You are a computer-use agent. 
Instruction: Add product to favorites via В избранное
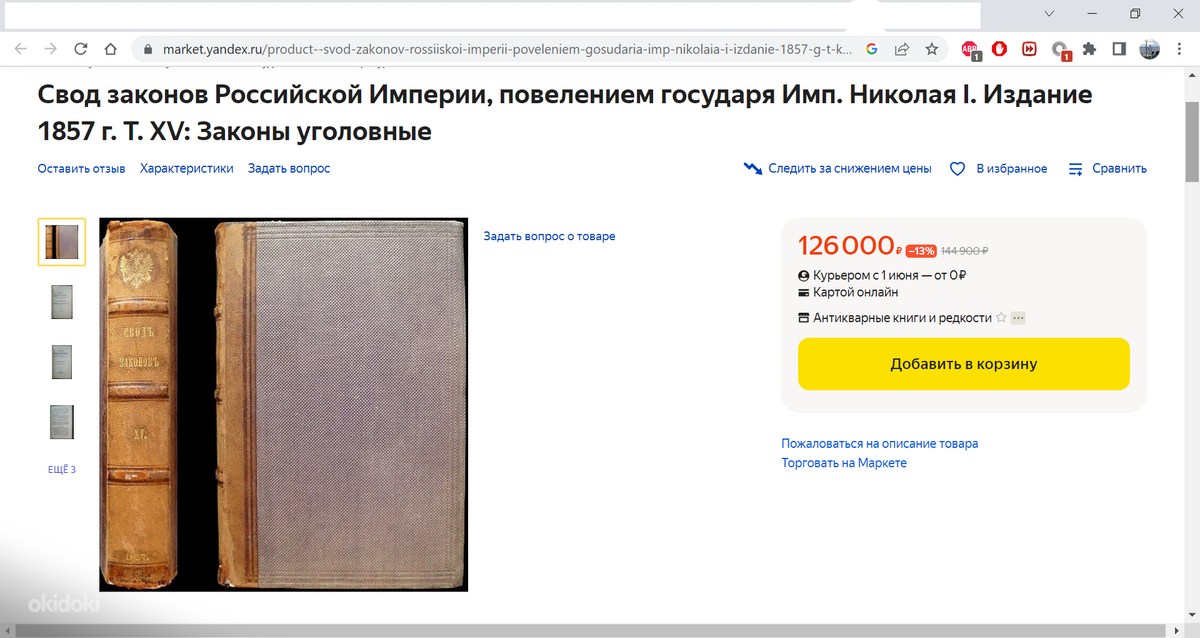coord(998,169)
